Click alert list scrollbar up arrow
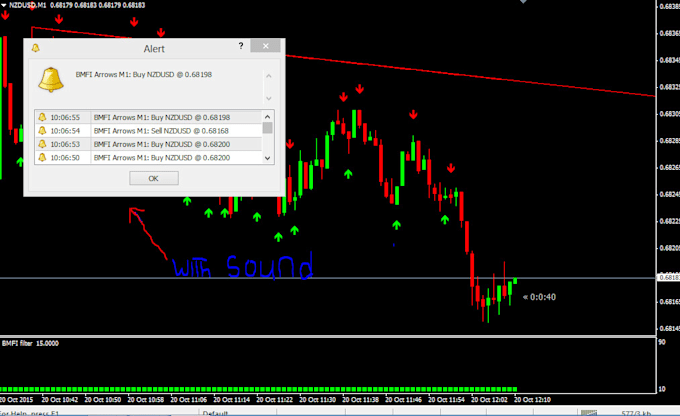 coord(268,116)
